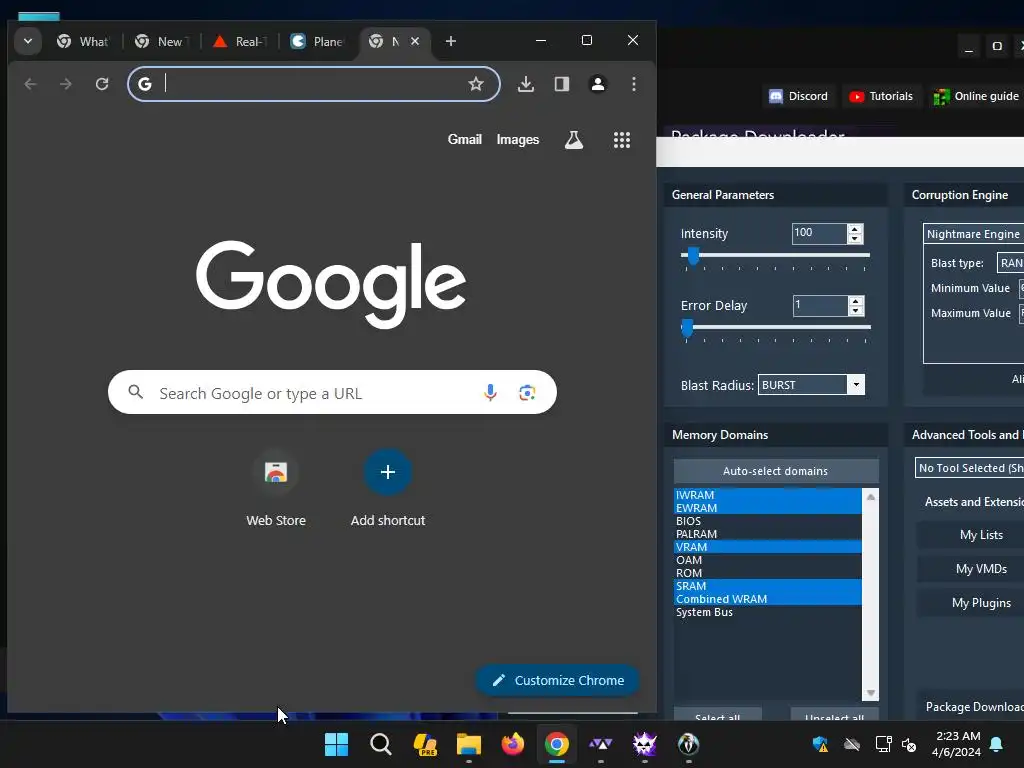Select the ROM memory domain
Viewport: 1024px width, 768px height.
pos(767,573)
